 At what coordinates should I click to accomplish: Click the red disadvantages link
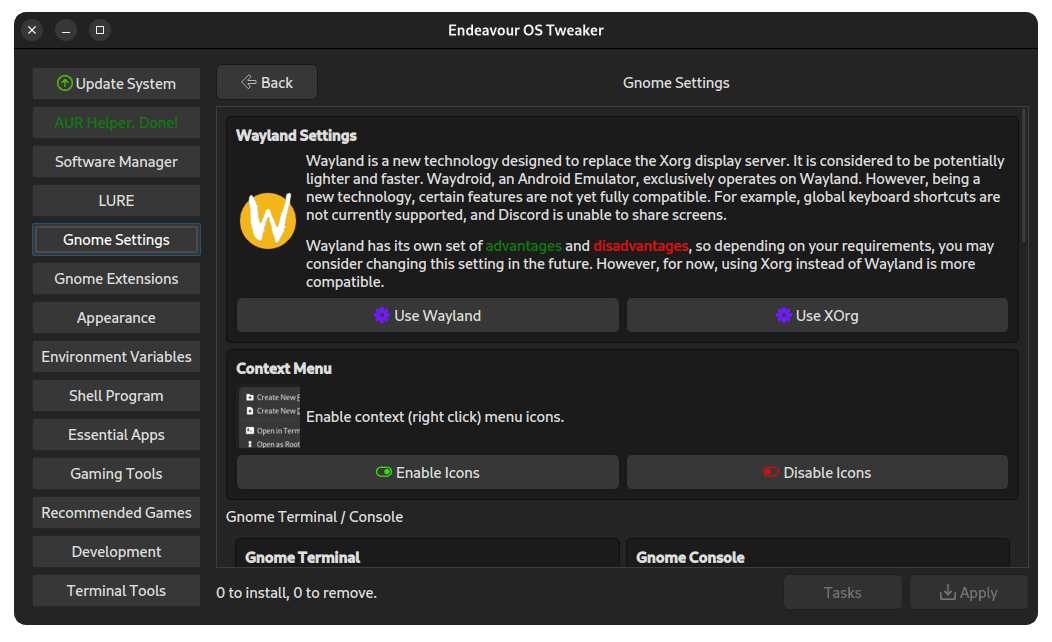(641, 246)
